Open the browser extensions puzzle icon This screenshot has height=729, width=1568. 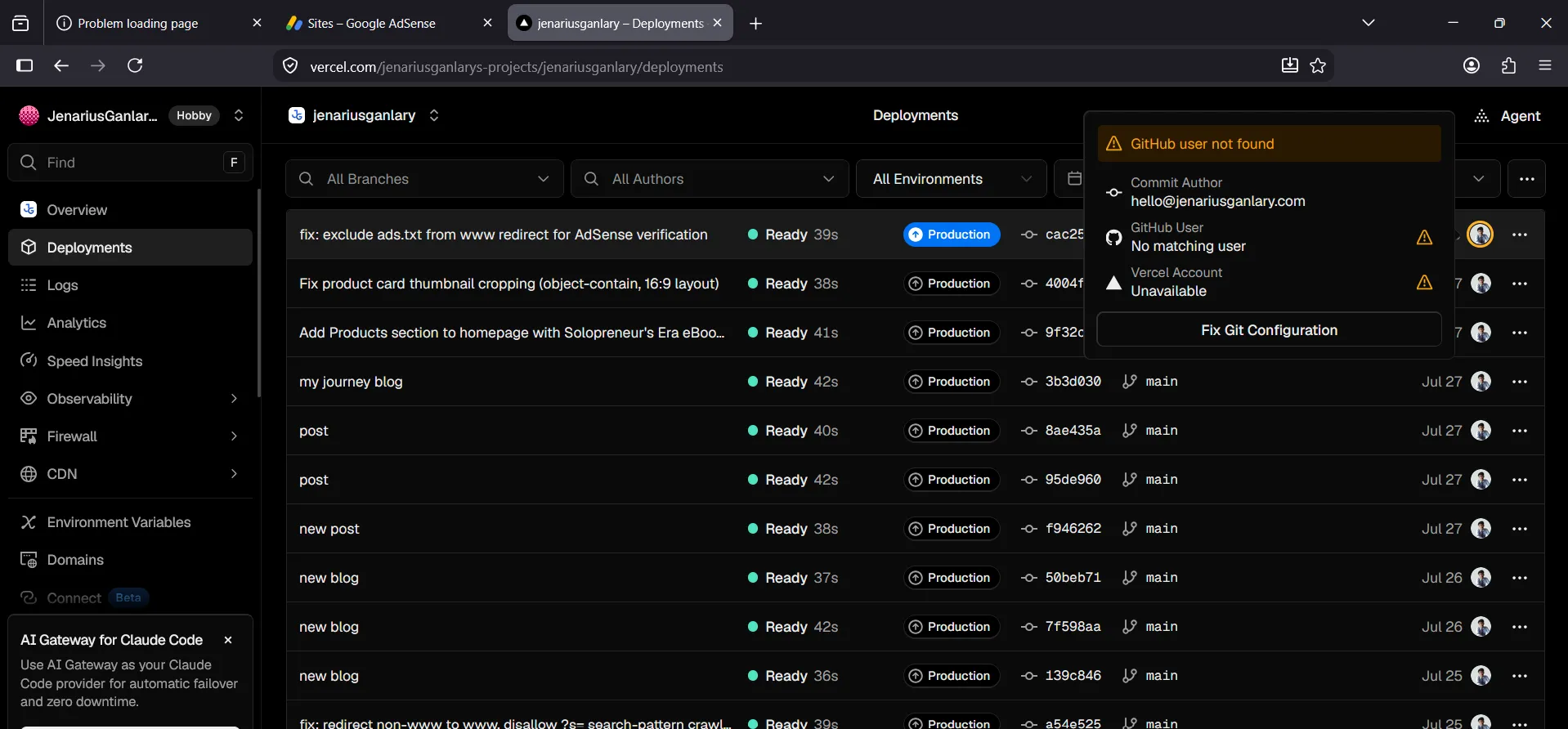[1509, 66]
